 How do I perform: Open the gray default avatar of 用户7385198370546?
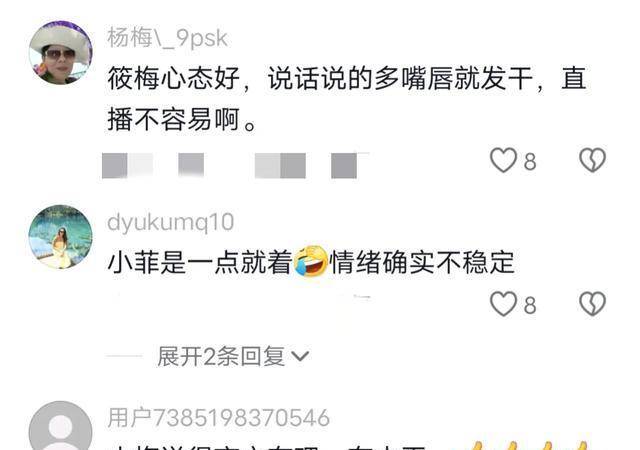(x=61, y=426)
